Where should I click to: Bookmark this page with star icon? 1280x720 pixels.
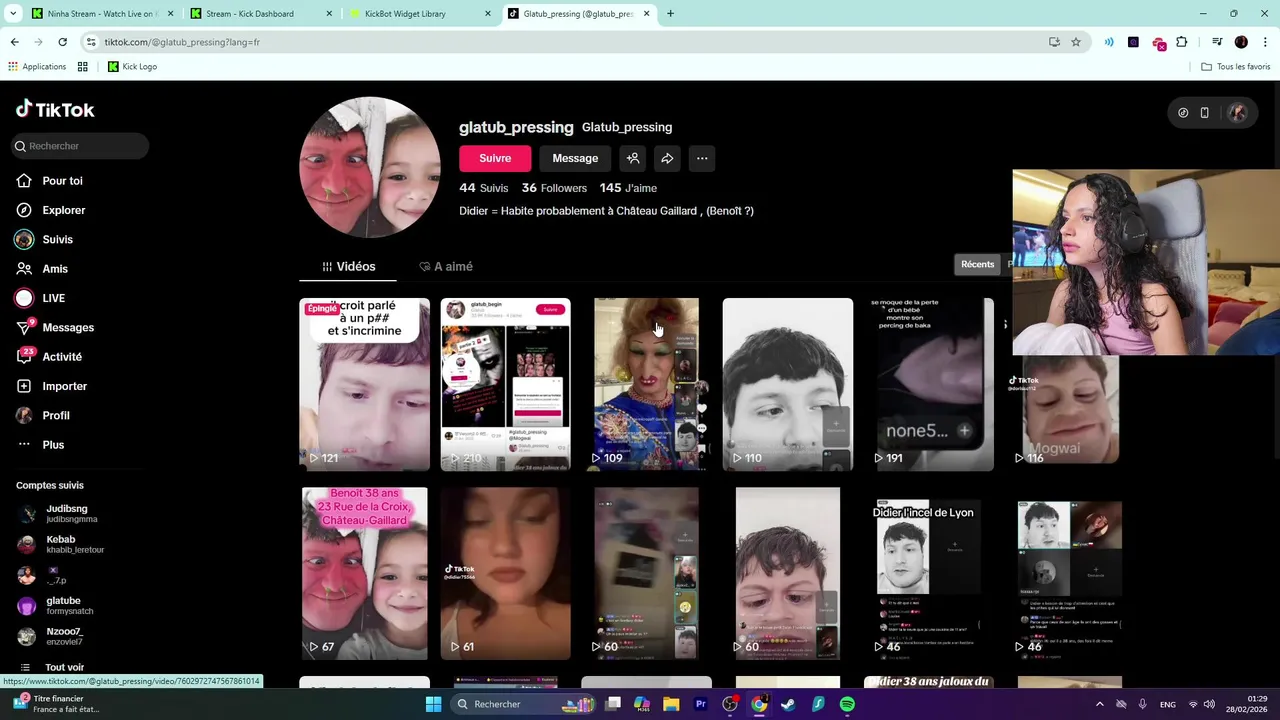[x=1076, y=42]
